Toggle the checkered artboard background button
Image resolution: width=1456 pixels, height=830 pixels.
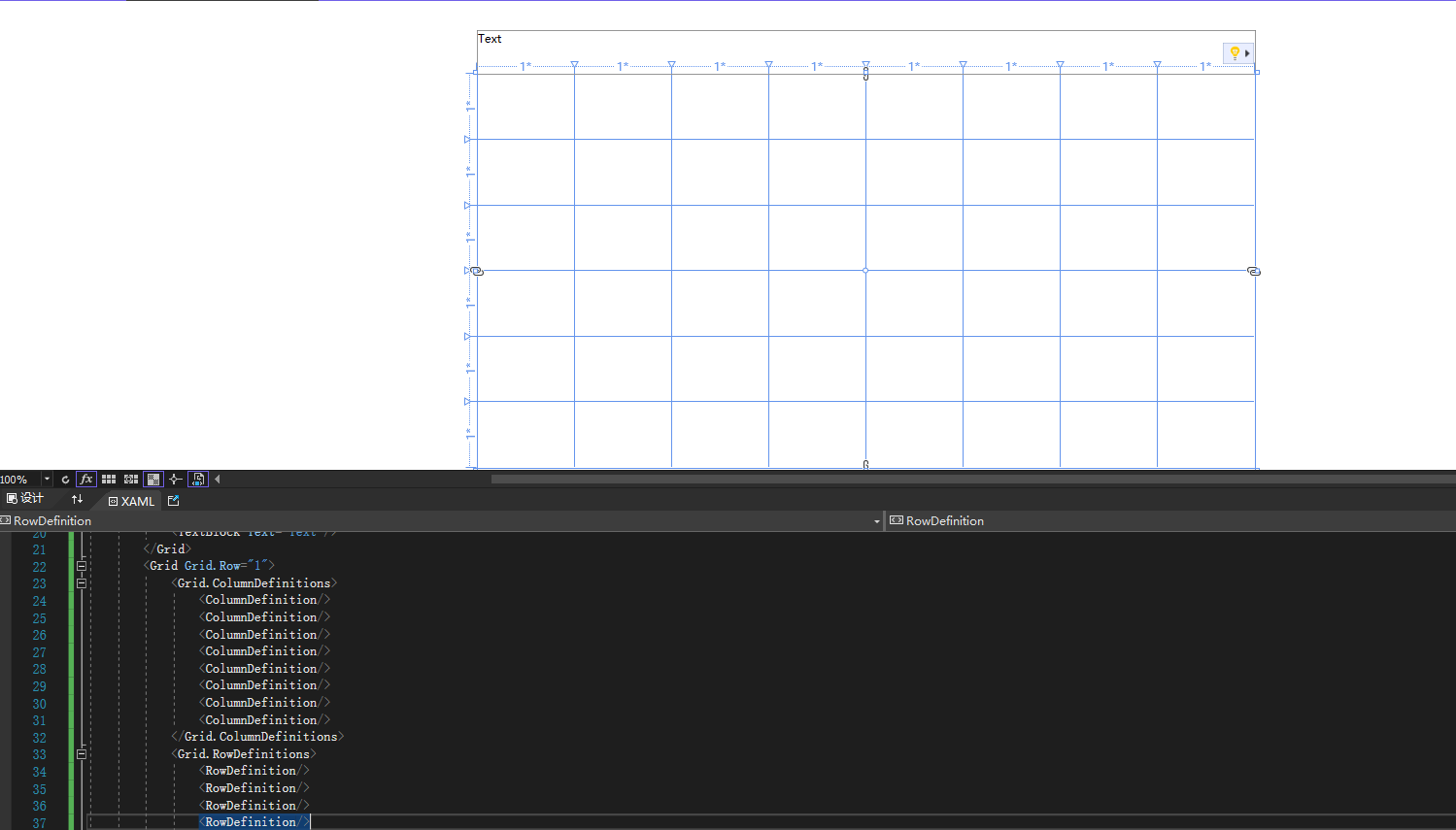(153, 480)
